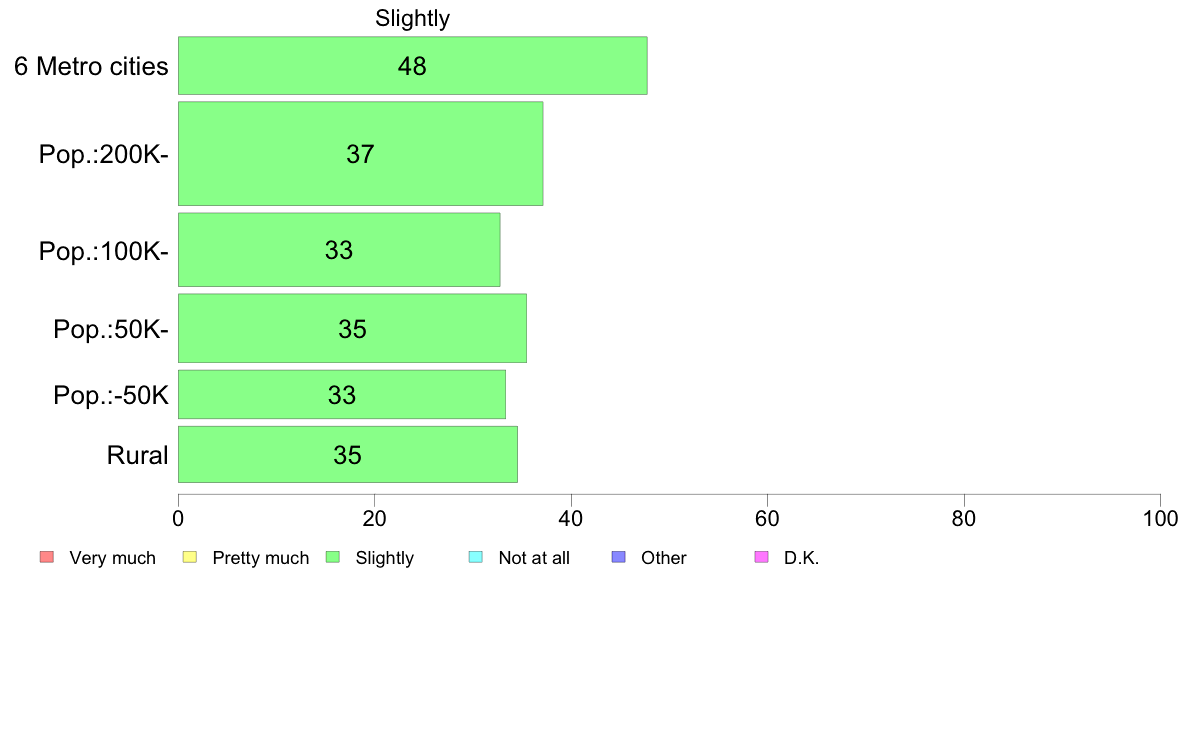Click the Not at all legend text
The image size is (1188, 736).
coord(534,558)
